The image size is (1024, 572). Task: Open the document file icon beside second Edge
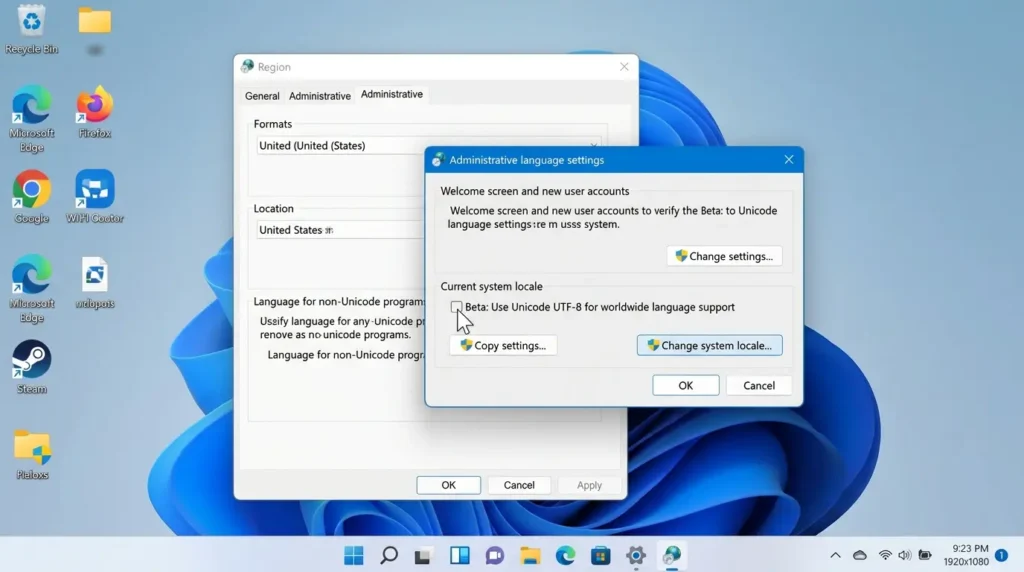(x=95, y=283)
